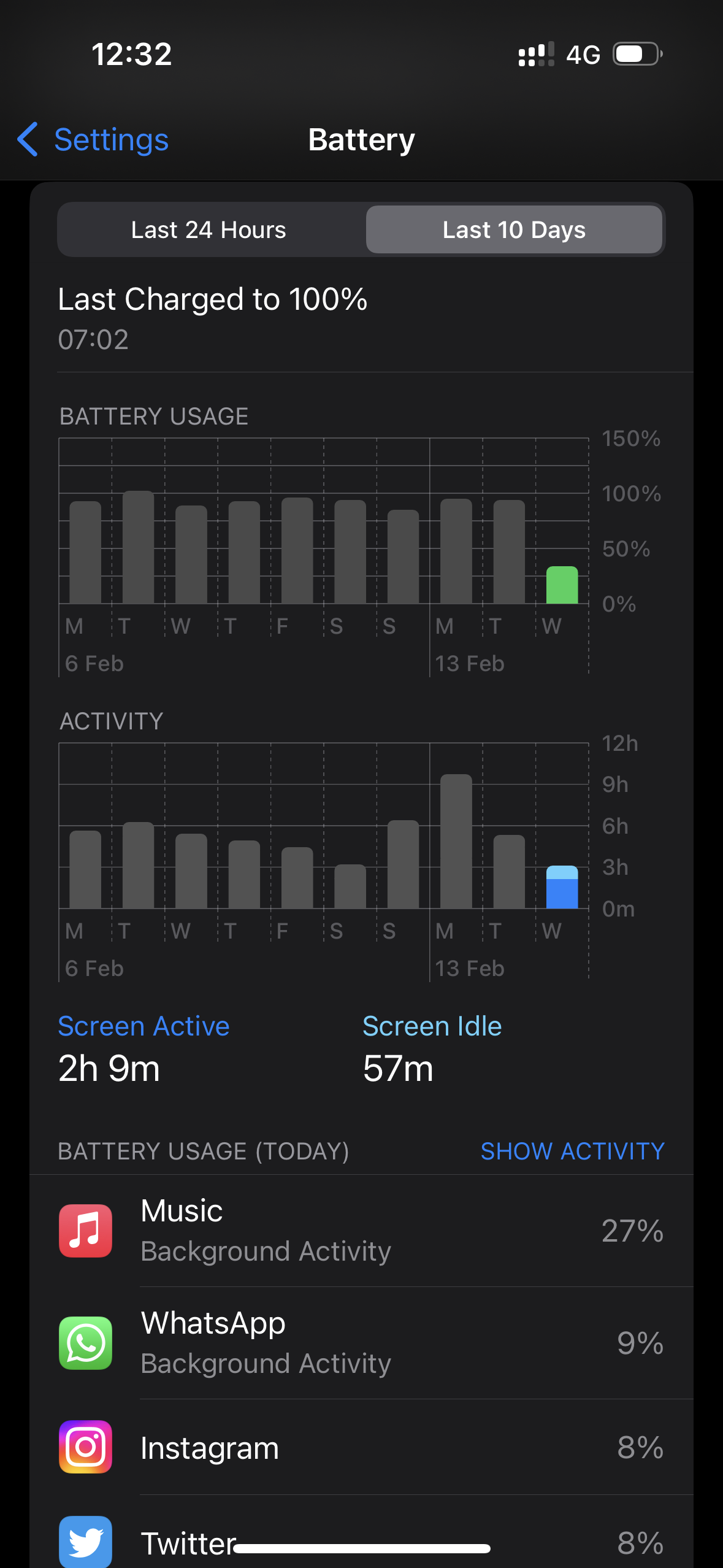Tap the tallest activity bar on Monday 13 Feb

click(456, 841)
